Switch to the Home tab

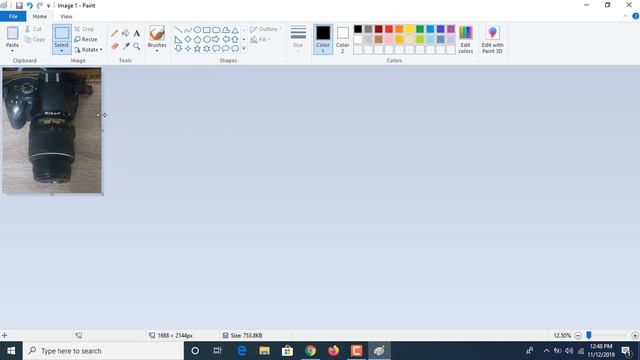point(40,16)
